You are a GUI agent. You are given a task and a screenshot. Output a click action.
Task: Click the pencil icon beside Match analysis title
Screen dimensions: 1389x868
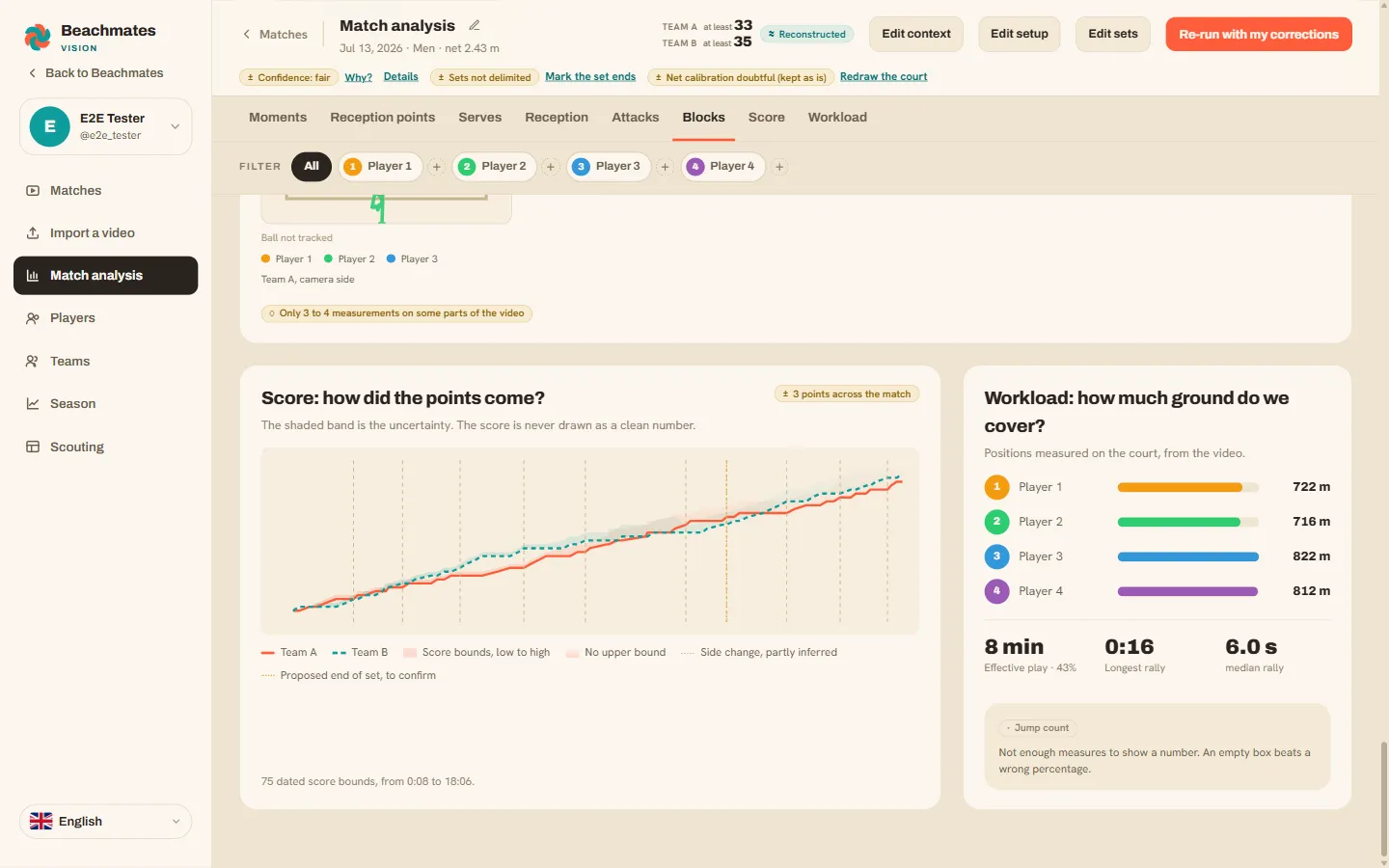tap(474, 25)
